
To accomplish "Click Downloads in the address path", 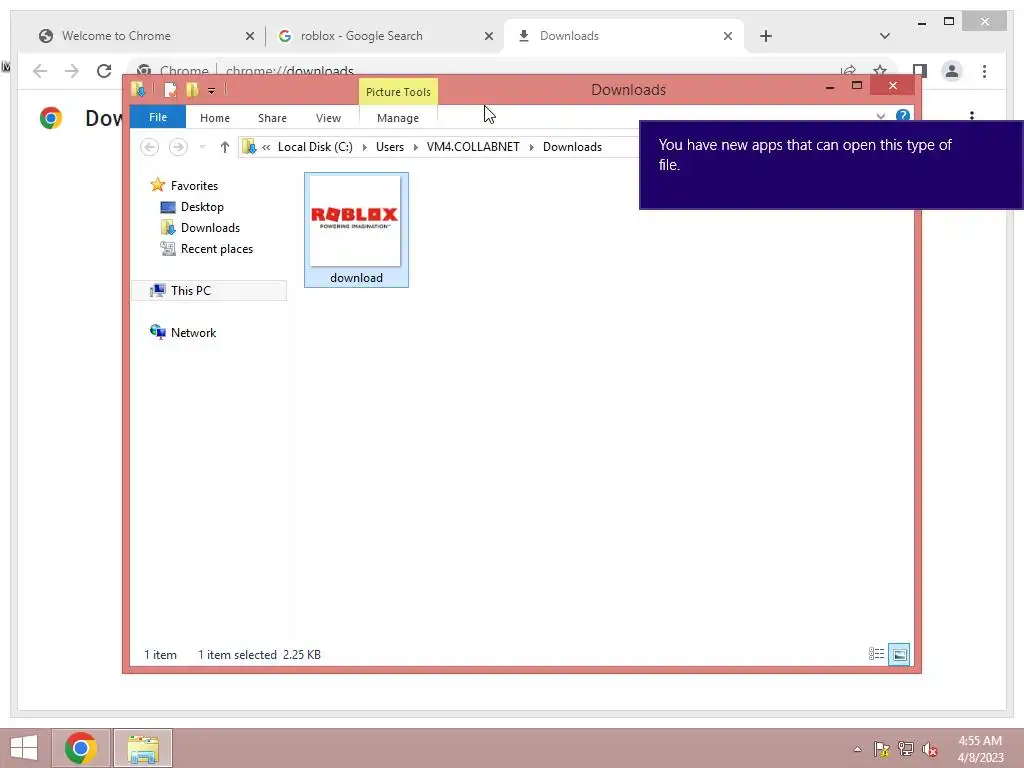I will pos(572,147).
